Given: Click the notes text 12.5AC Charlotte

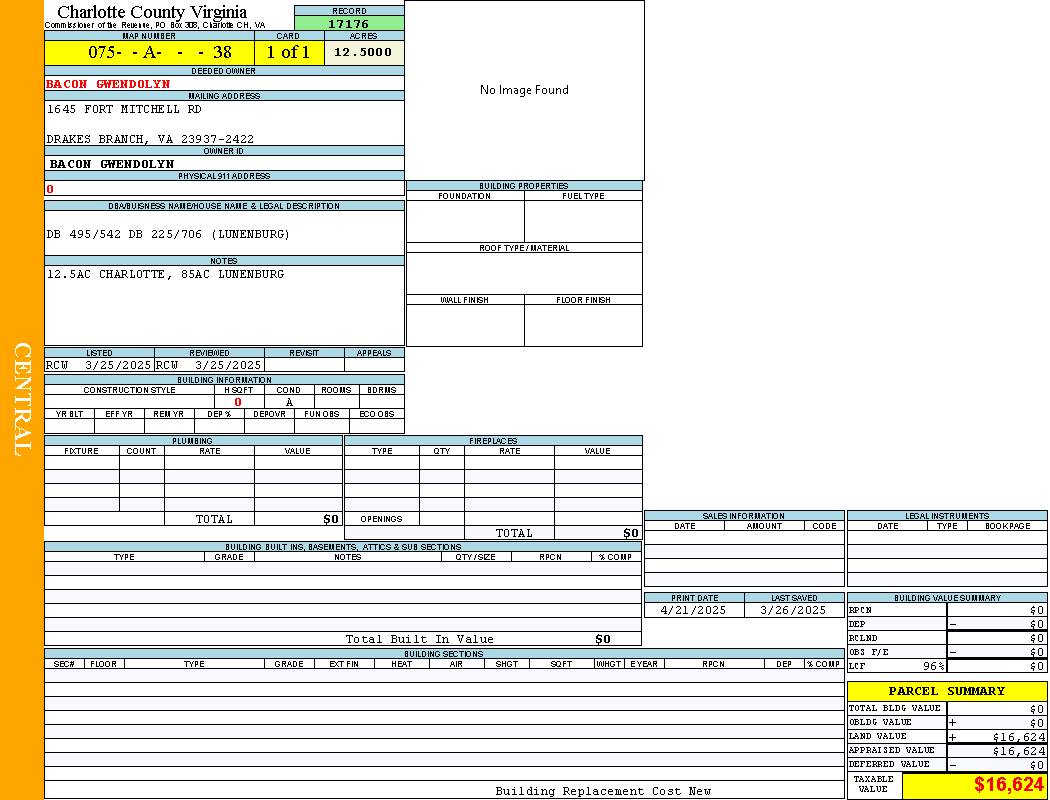Looking at the screenshot, I should 165,274.
